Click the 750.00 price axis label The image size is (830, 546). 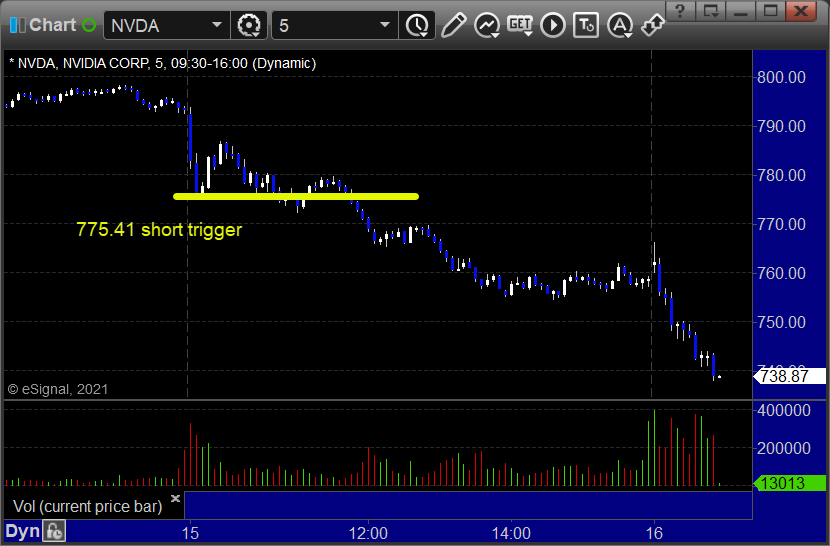click(781, 322)
